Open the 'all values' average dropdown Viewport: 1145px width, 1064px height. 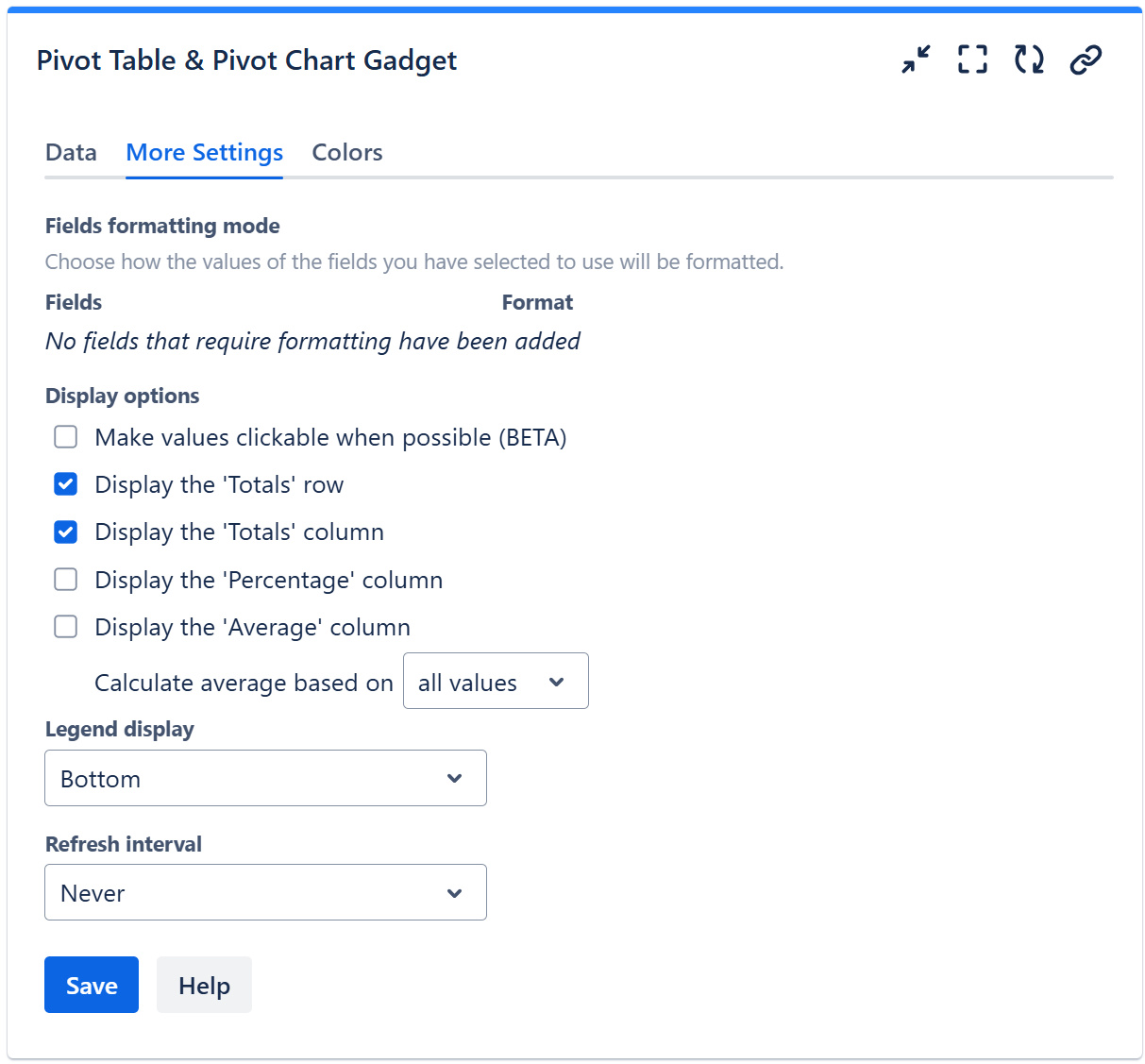click(495, 682)
